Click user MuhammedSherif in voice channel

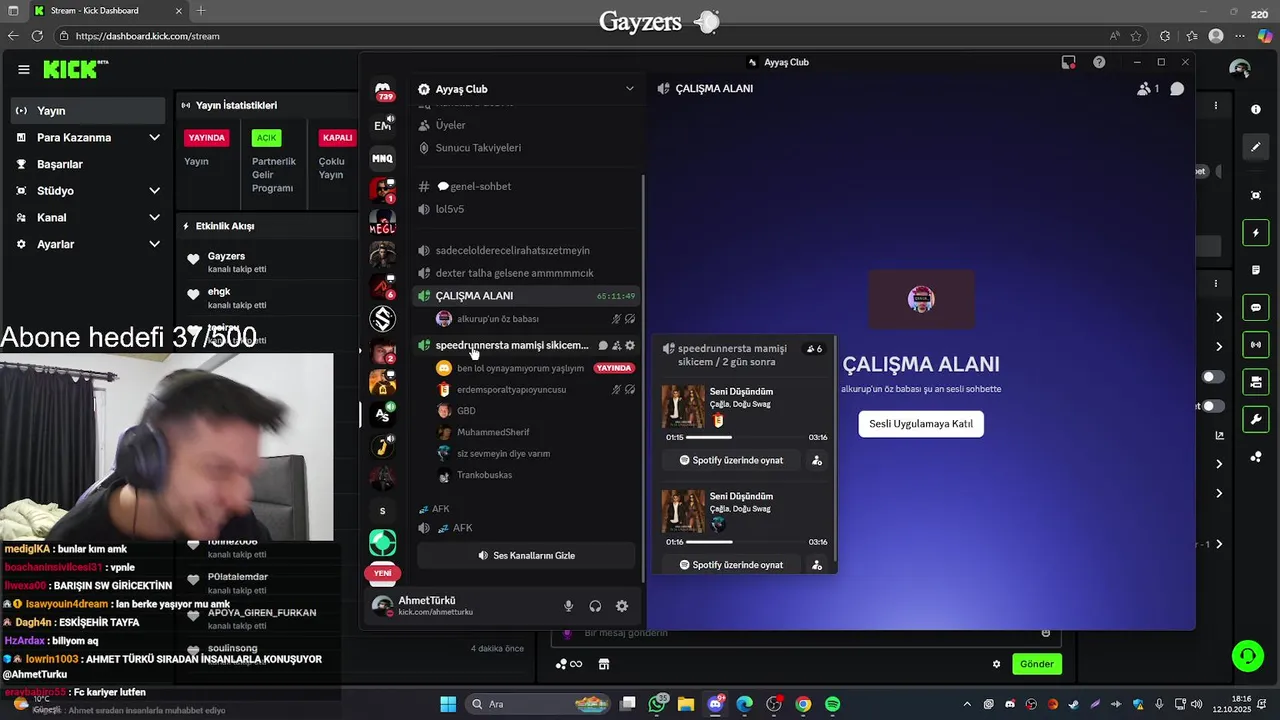click(493, 432)
